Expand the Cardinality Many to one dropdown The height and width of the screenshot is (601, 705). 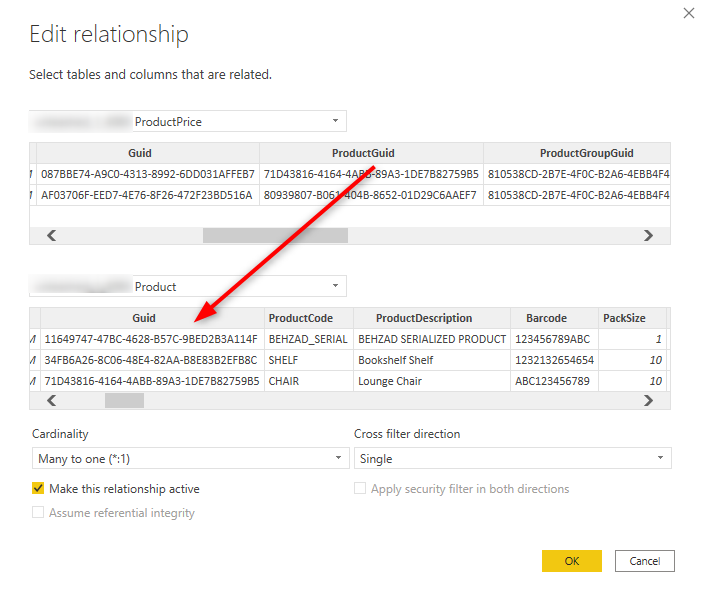(191, 458)
